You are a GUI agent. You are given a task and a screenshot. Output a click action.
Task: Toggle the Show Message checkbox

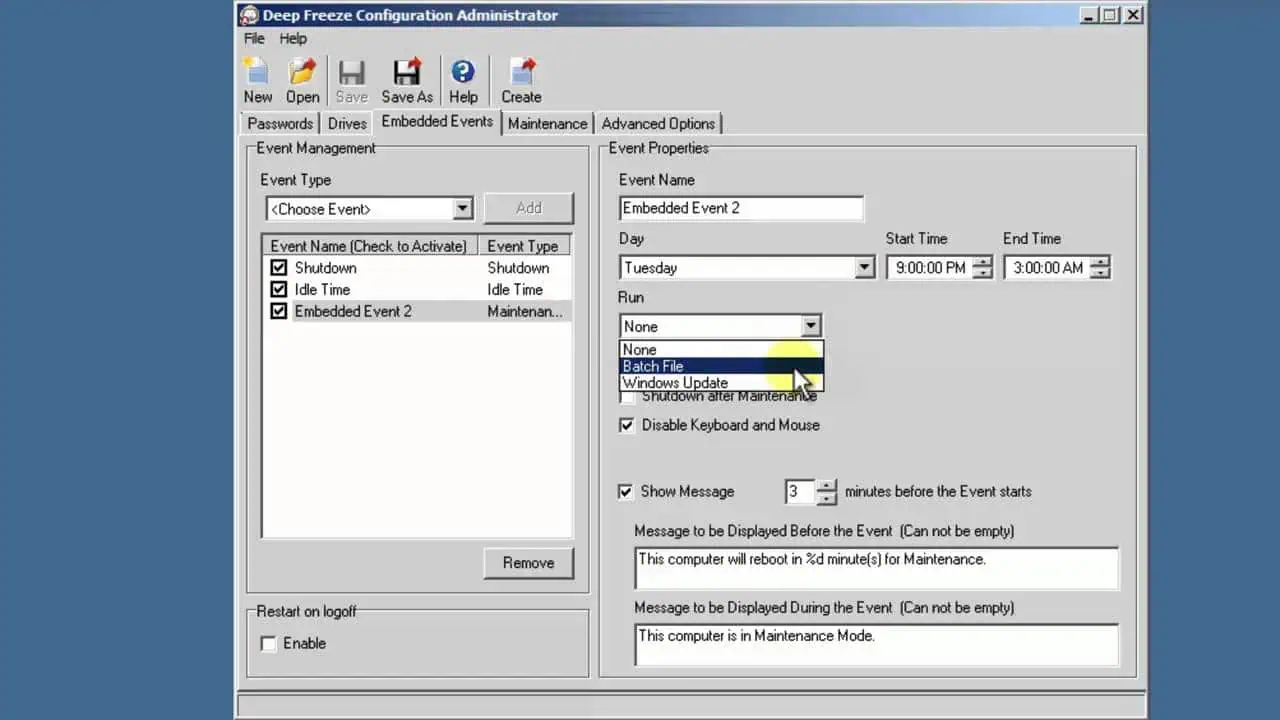click(625, 492)
